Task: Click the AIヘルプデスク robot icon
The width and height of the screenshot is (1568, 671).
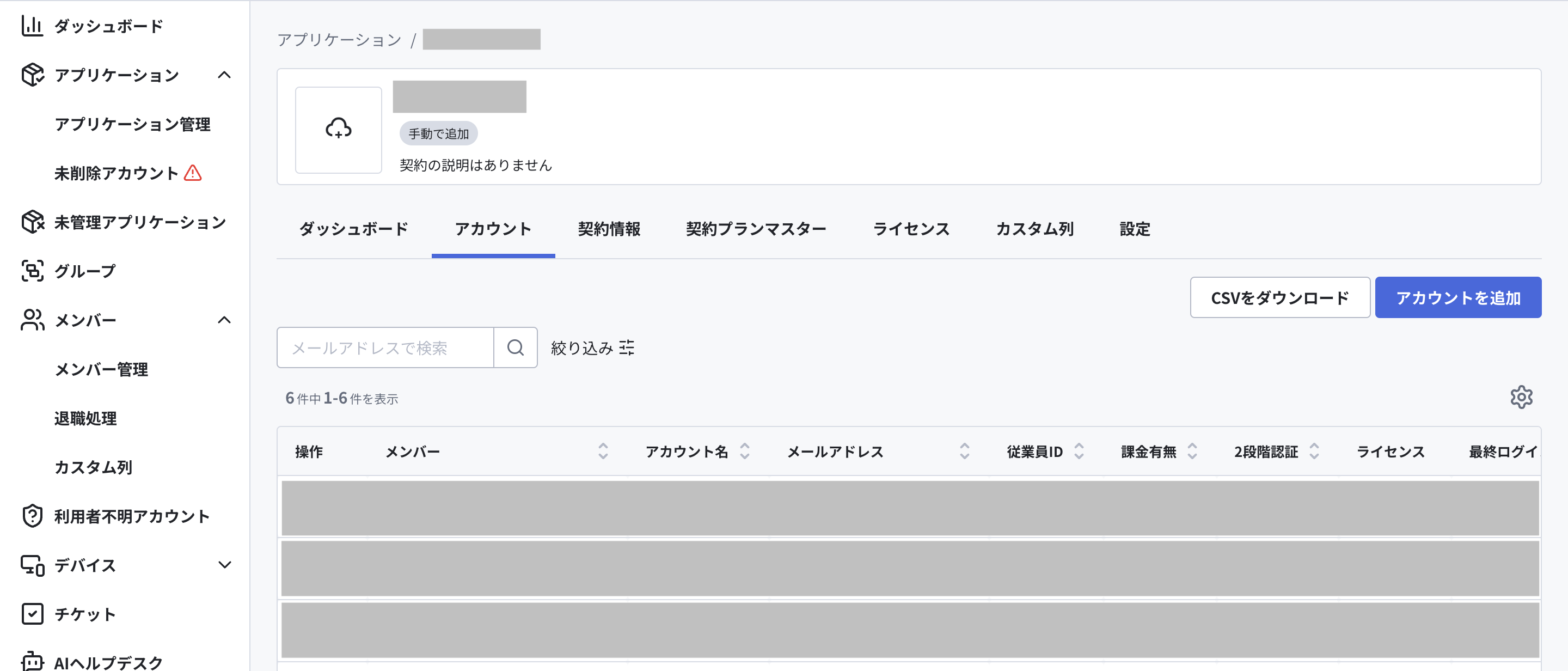Action: [x=32, y=661]
